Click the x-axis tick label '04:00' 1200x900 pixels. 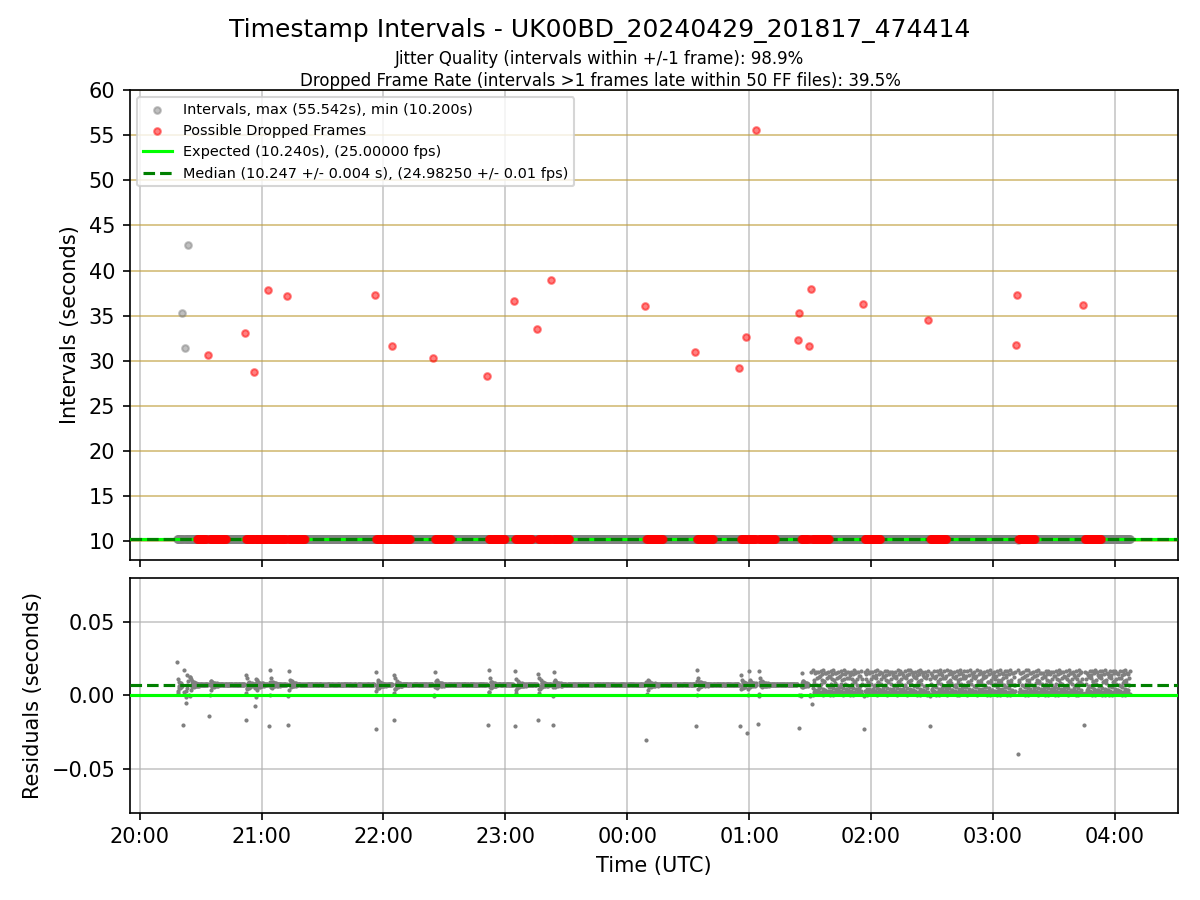point(1114,834)
